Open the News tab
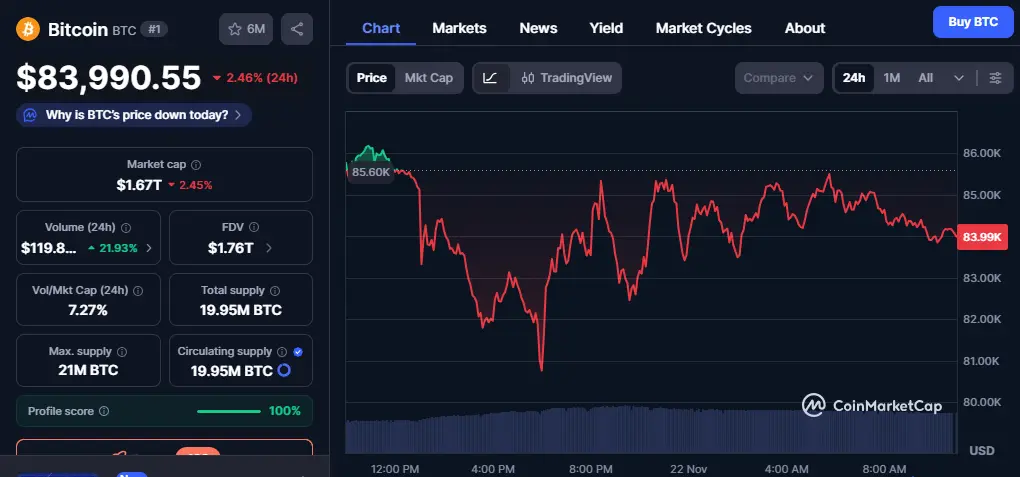 pos(538,28)
